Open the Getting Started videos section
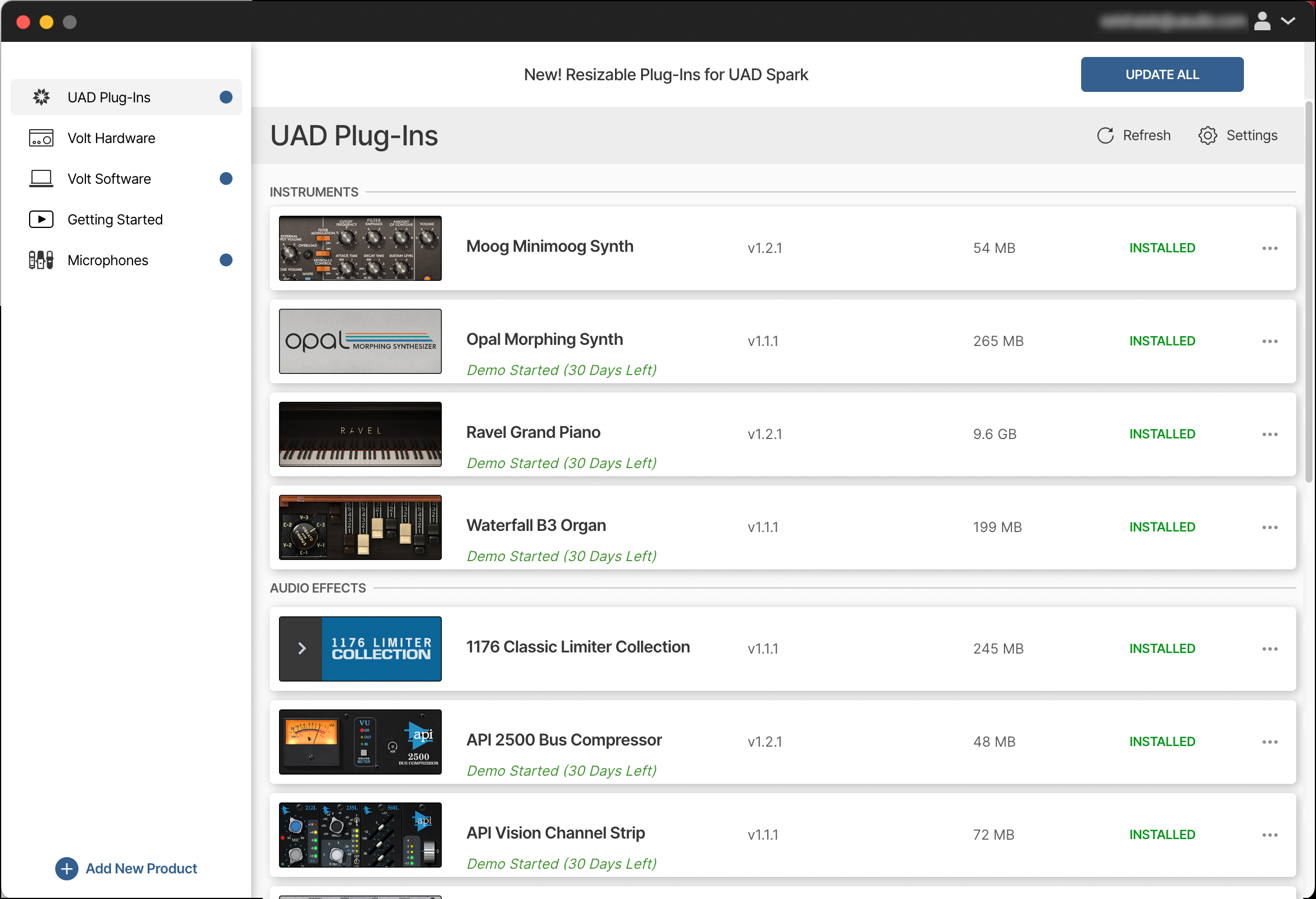Viewport: 1316px width, 899px height. click(115, 219)
